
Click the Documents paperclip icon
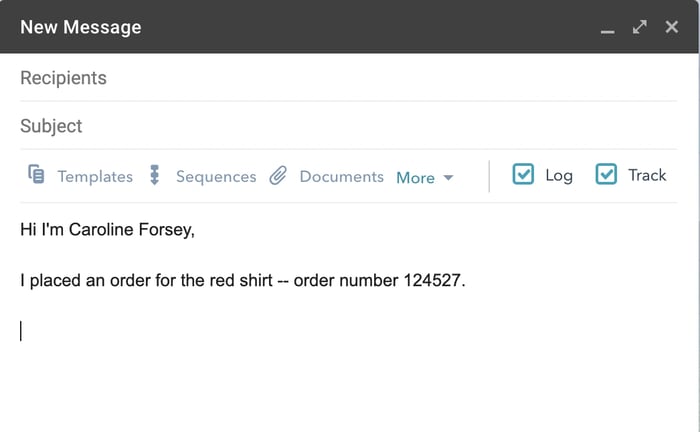(278, 176)
